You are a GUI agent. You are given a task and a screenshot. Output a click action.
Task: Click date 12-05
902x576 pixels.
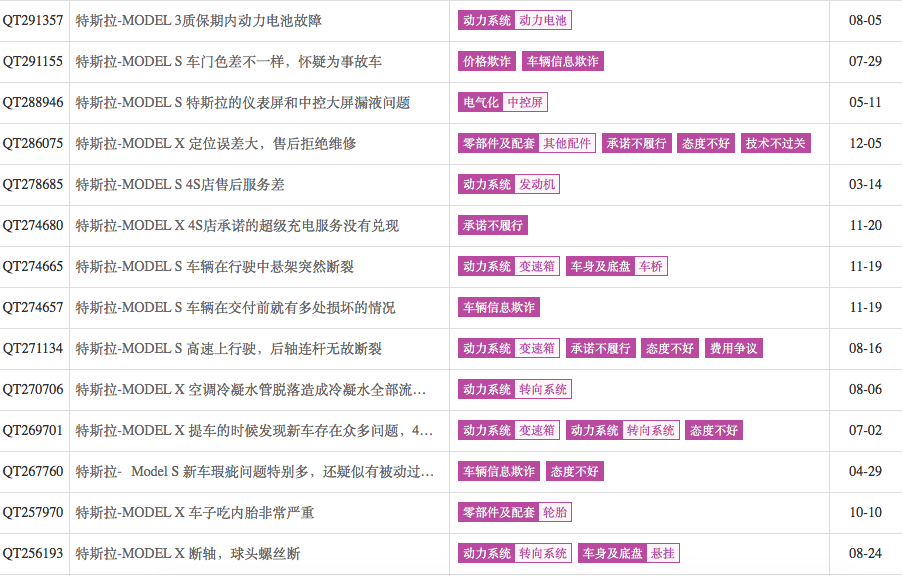click(865, 143)
